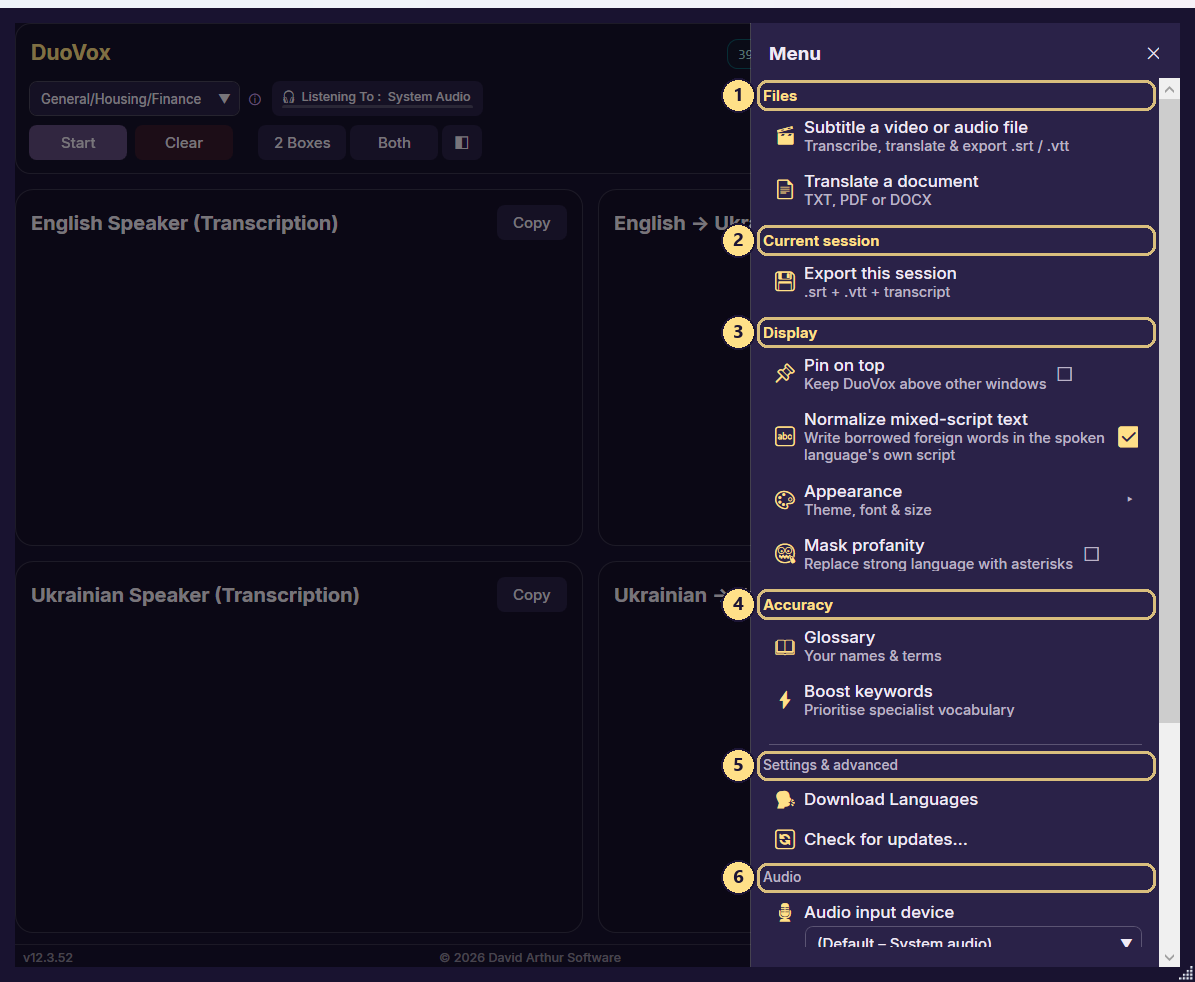Click the refresh icon for Check for updates
Viewport: 1195px width, 982px height.
tap(784, 839)
